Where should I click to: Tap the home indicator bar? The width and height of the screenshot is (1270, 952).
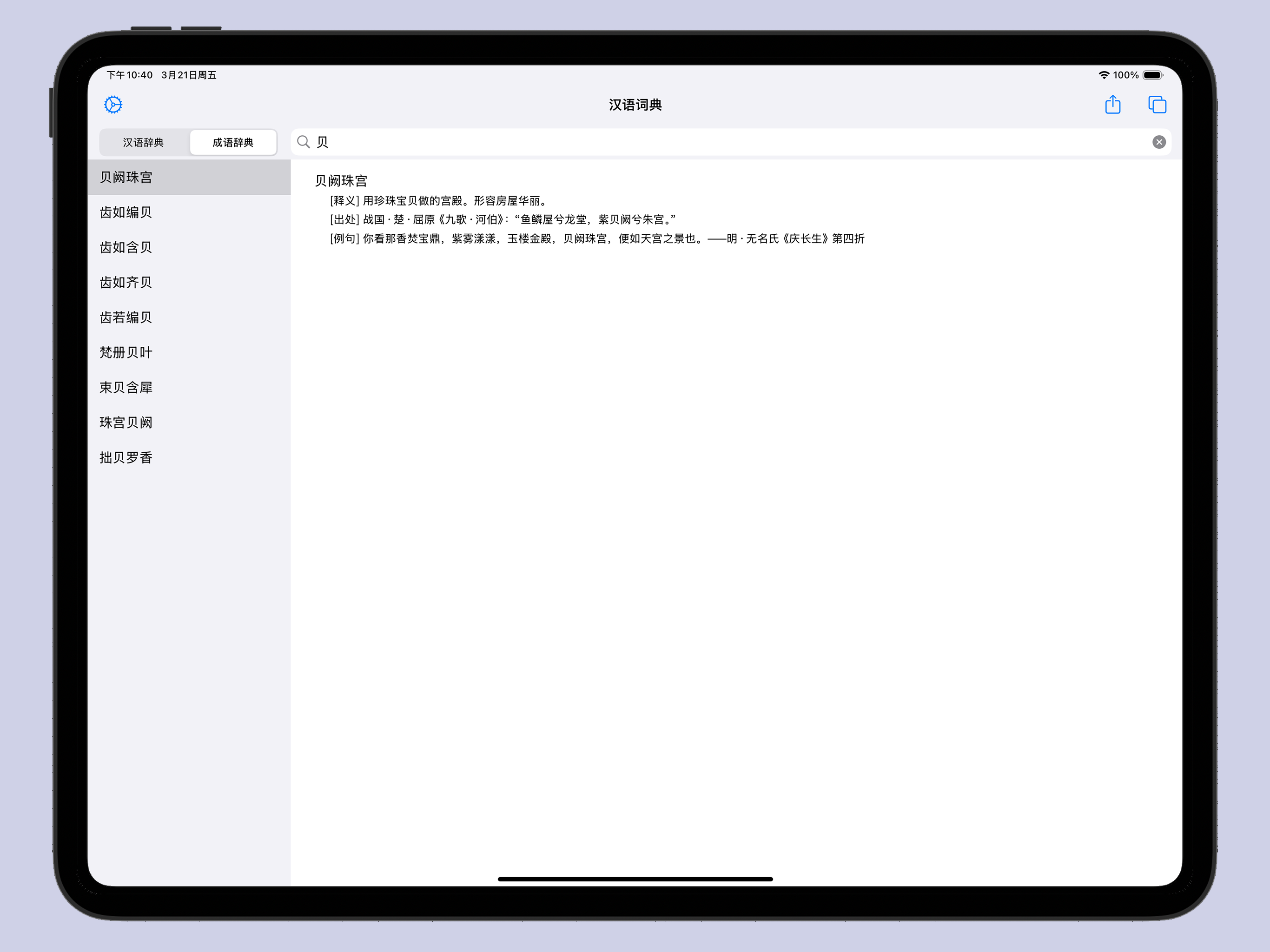click(635, 879)
